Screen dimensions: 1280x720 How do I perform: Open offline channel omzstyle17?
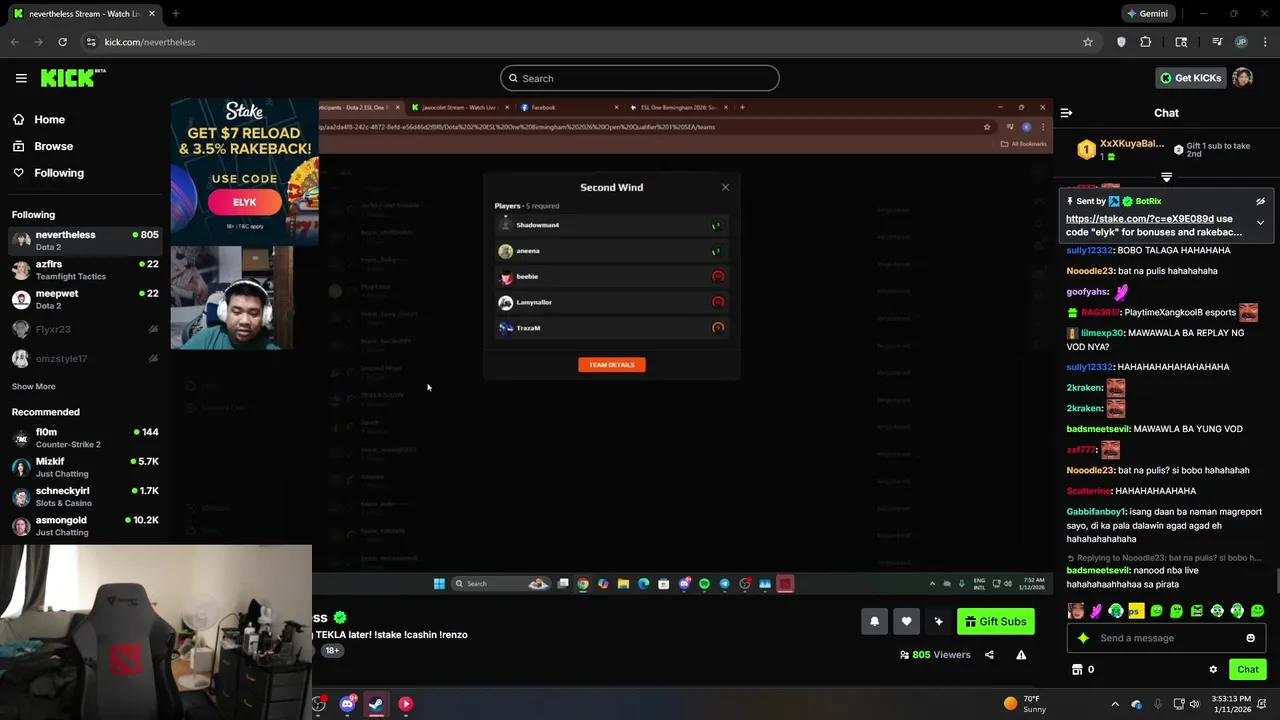pos(85,358)
